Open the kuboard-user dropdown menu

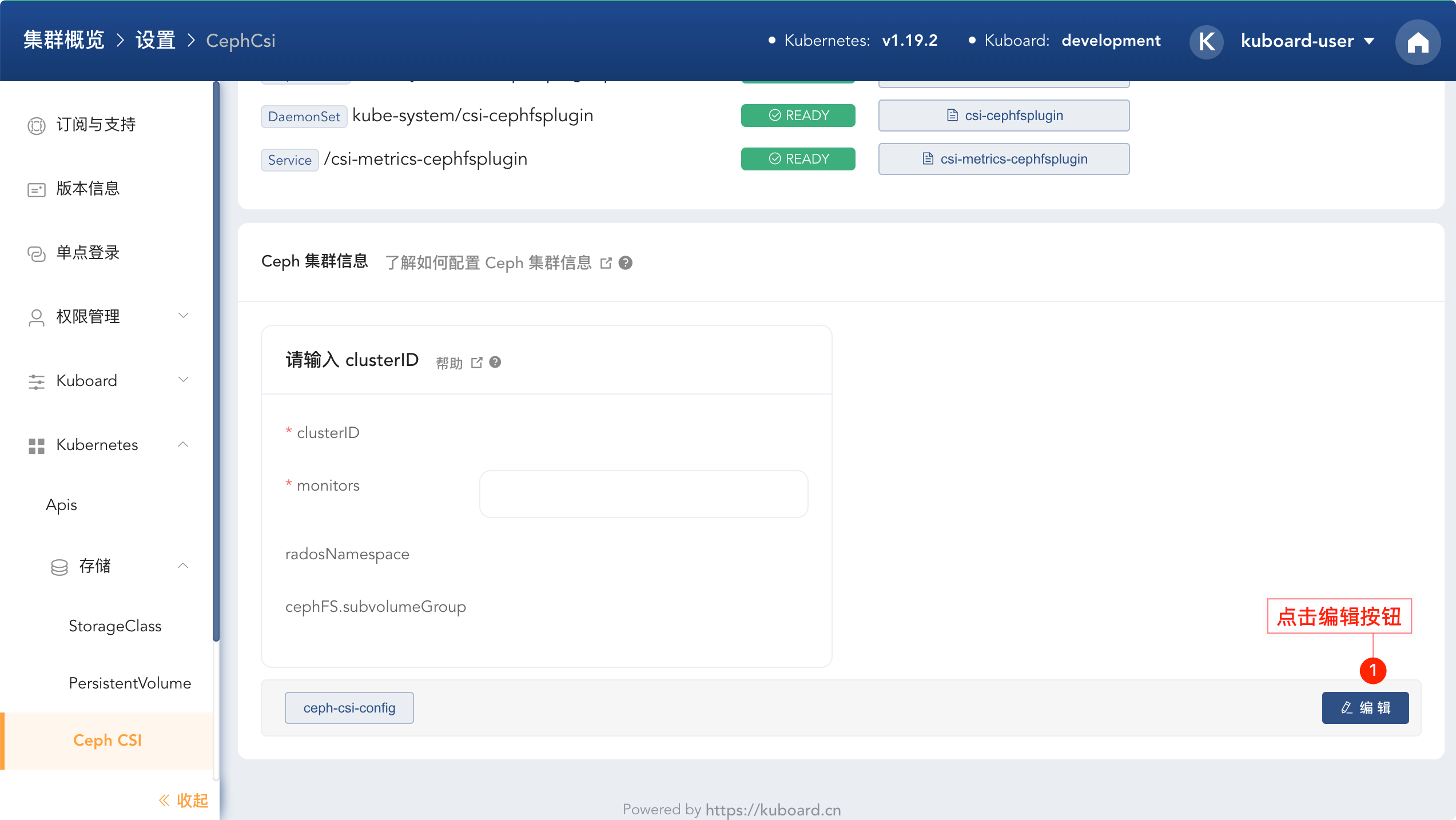tap(1307, 41)
